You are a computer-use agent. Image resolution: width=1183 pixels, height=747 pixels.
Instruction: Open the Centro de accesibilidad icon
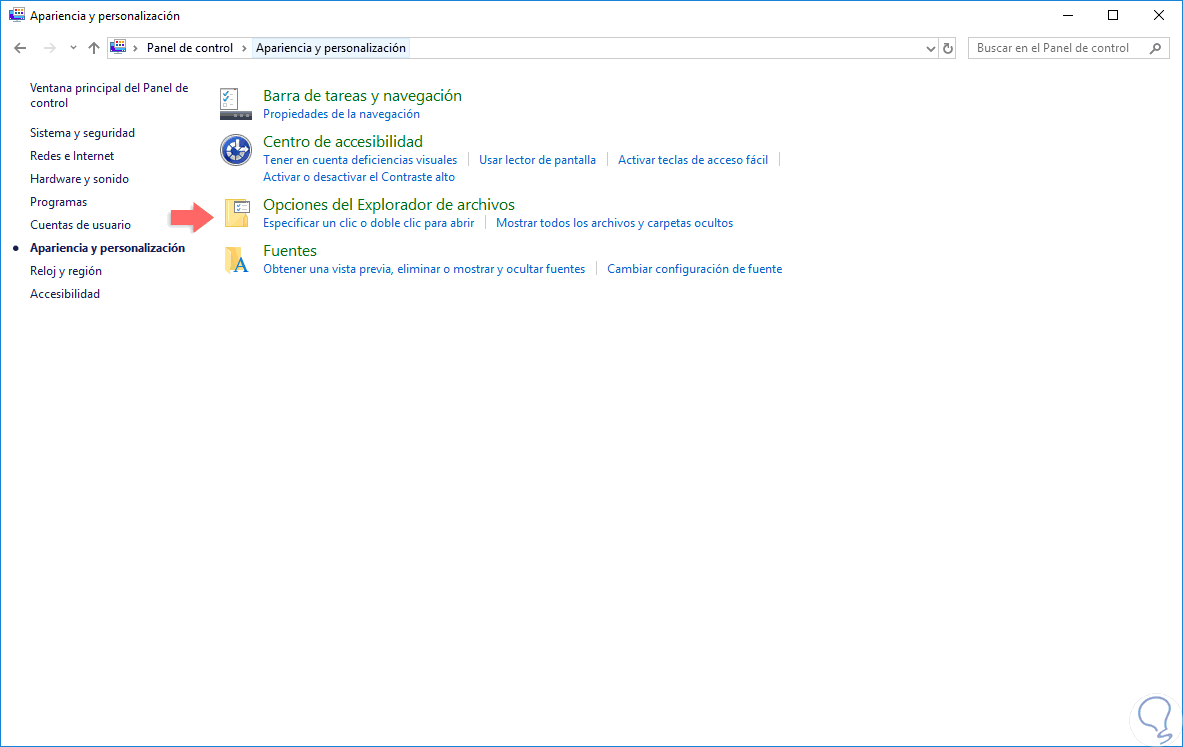pos(235,149)
